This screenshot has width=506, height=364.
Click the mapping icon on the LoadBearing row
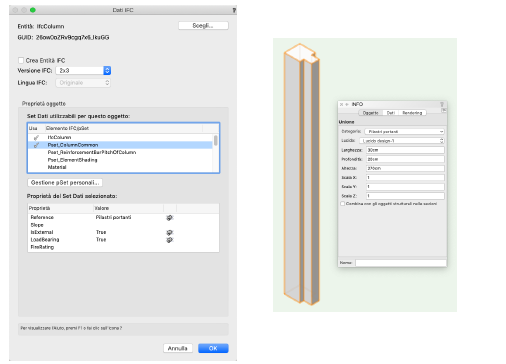point(169,240)
